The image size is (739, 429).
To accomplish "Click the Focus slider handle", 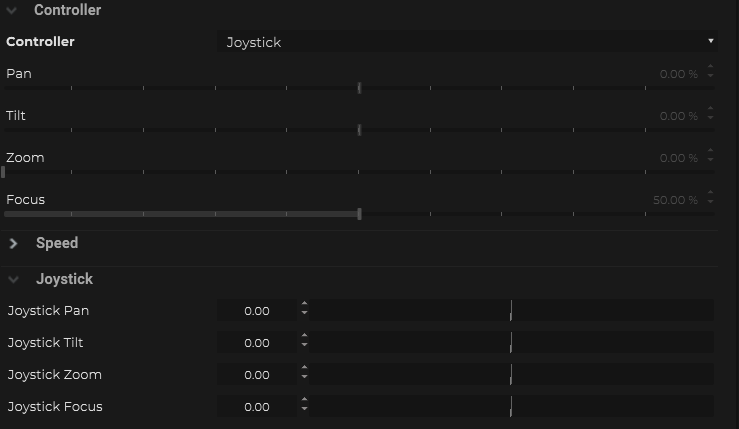I will point(359,213).
